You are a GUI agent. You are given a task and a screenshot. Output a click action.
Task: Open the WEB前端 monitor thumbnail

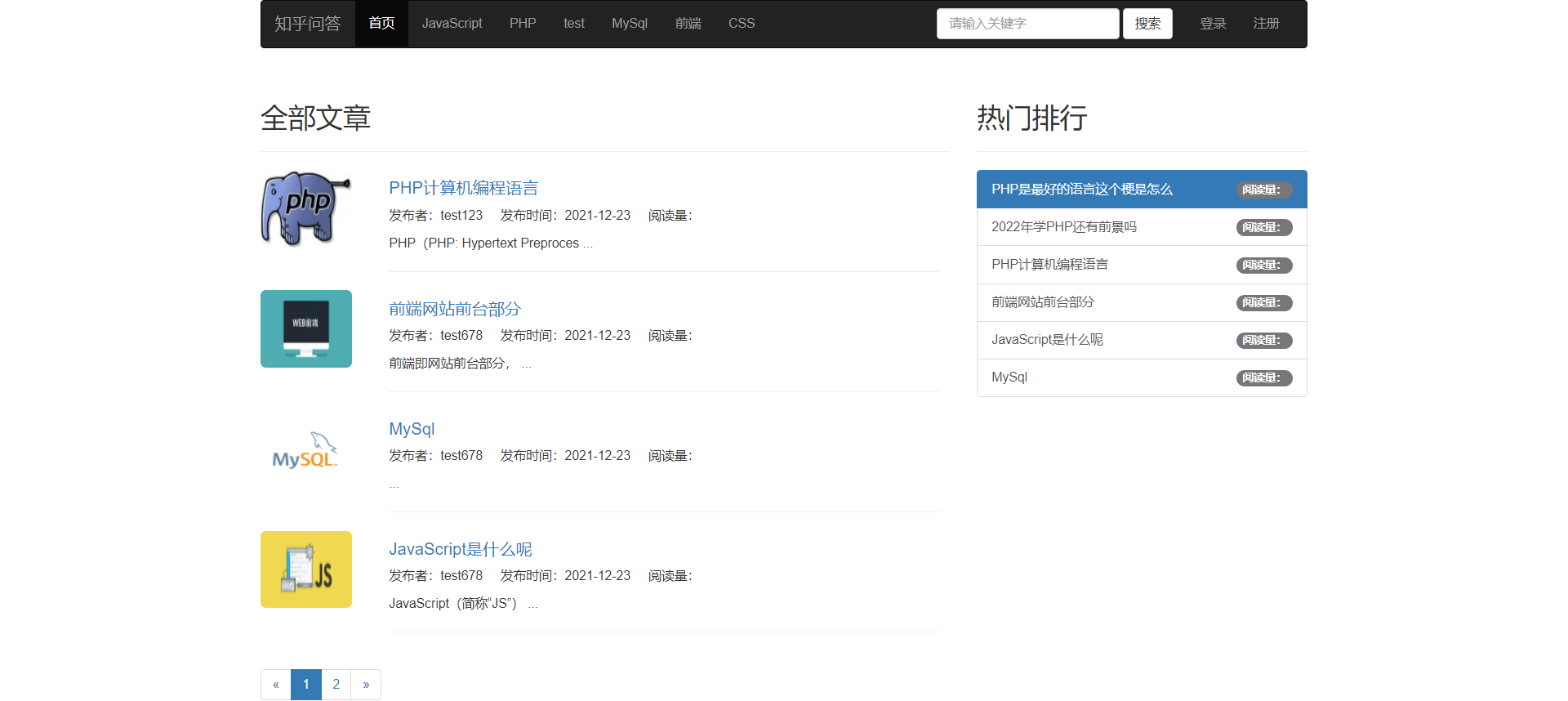306,328
